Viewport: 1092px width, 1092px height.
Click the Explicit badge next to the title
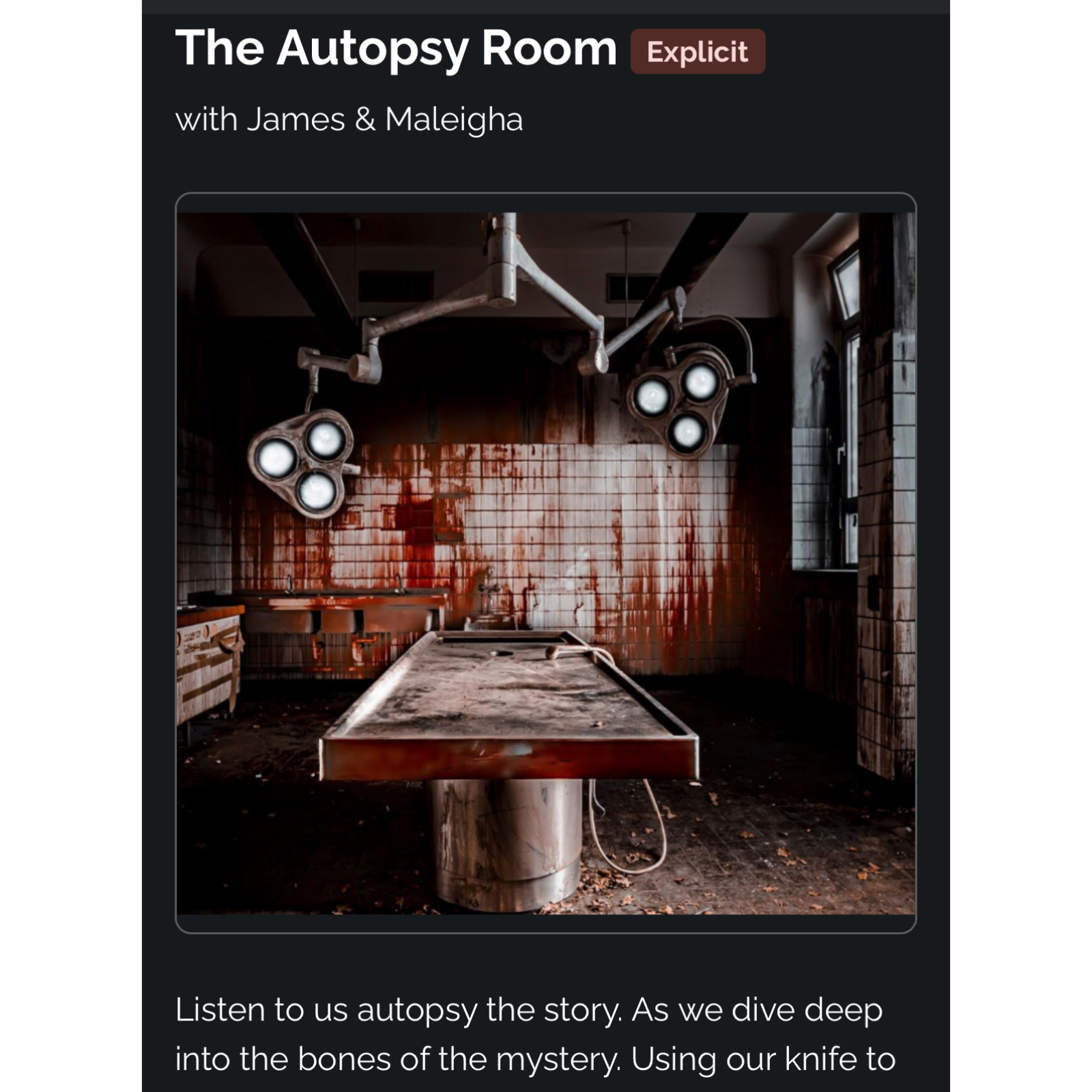[698, 52]
